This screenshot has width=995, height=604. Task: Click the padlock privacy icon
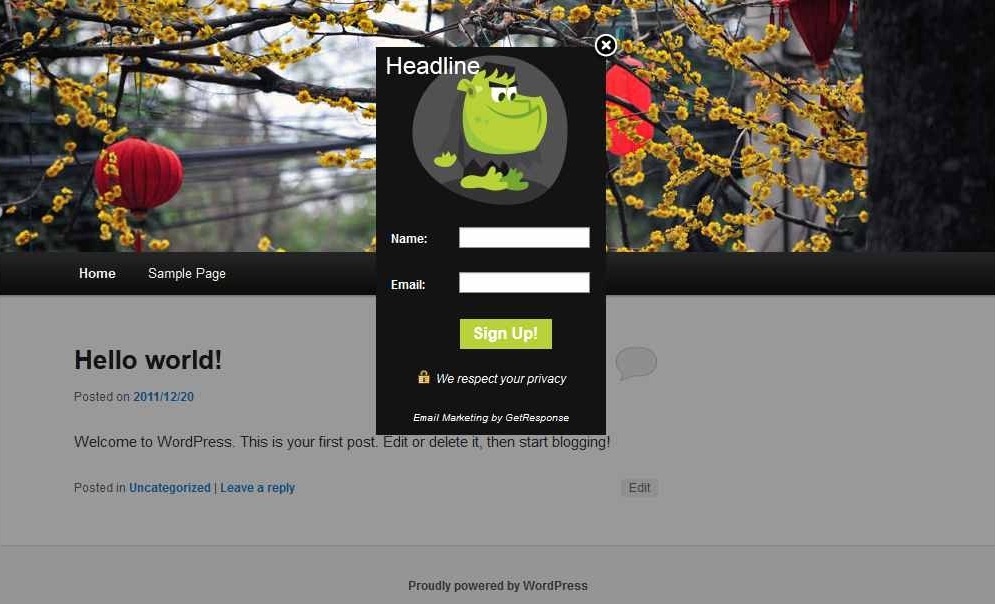coord(424,378)
